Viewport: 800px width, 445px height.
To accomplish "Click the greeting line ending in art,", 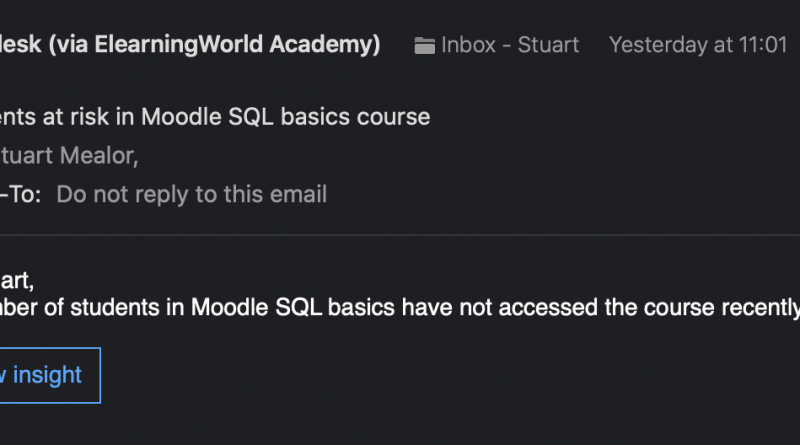I will (17, 281).
